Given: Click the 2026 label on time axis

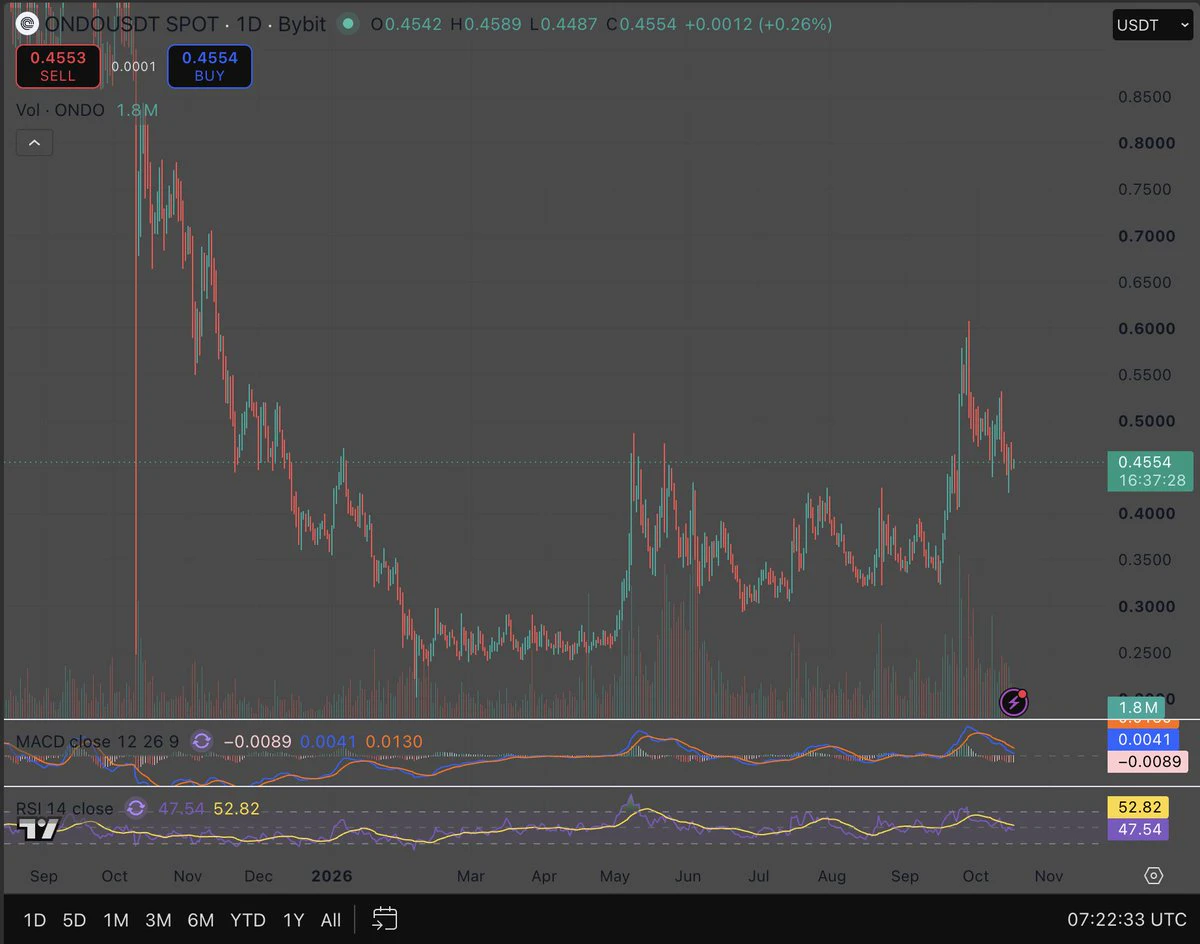Looking at the screenshot, I should click(x=332, y=876).
